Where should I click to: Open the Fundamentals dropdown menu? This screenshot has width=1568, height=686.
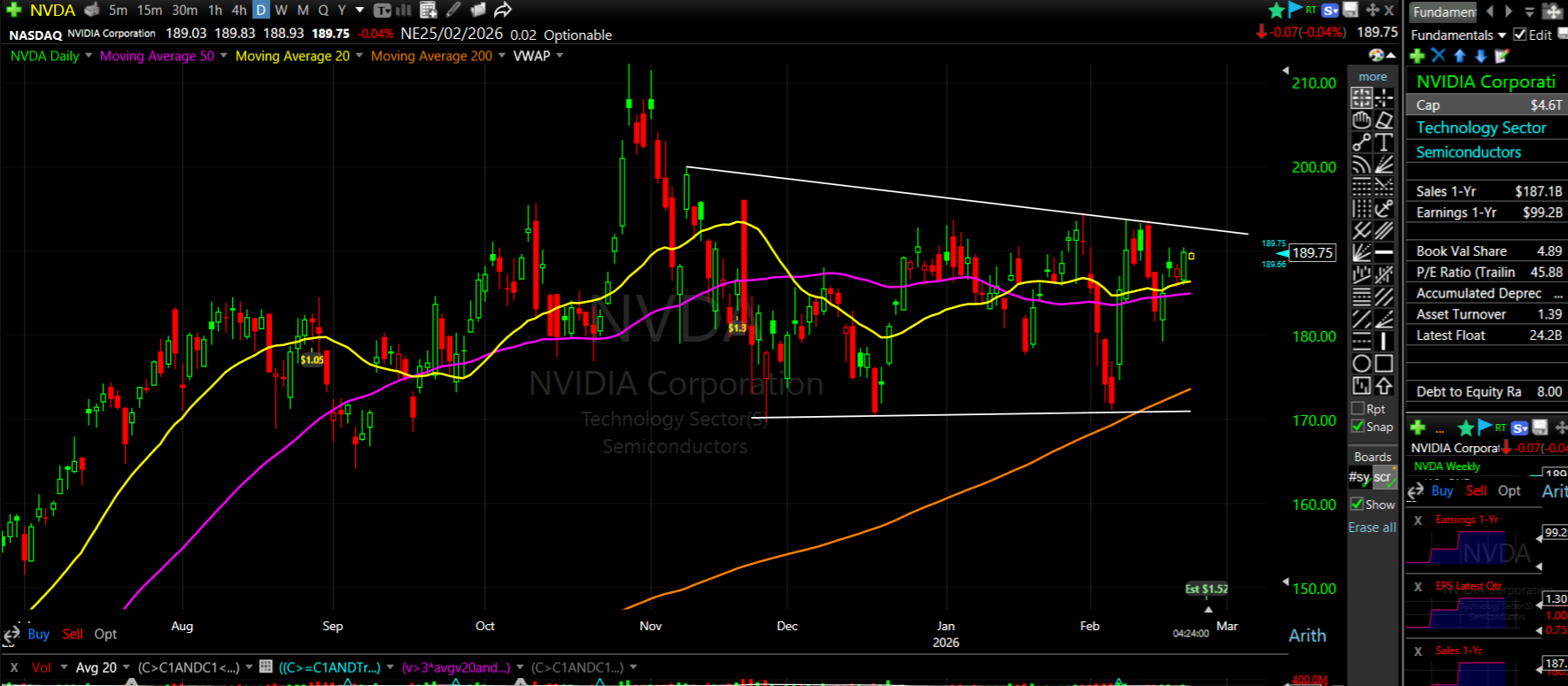click(1502, 35)
